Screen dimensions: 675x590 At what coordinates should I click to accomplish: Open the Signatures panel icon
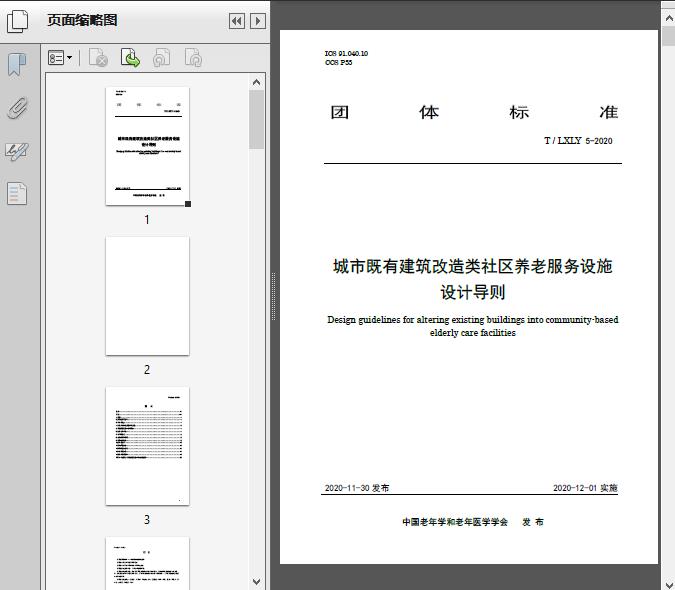(x=17, y=151)
